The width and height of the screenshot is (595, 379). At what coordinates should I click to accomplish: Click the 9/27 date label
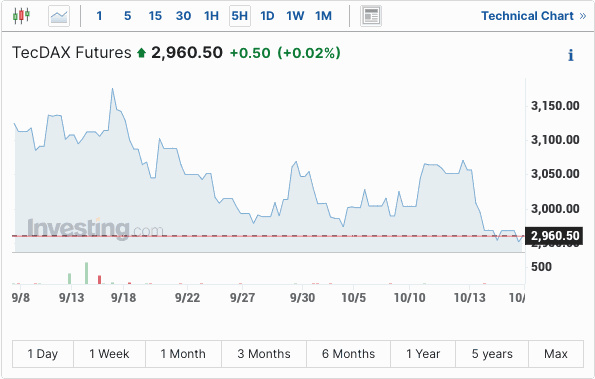click(x=242, y=297)
